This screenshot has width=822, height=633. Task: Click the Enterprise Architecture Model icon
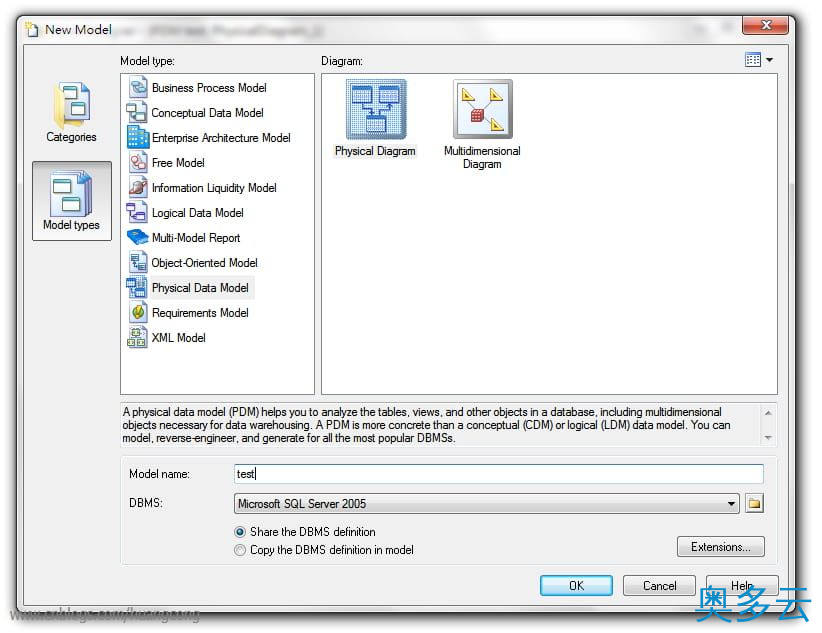(138, 137)
